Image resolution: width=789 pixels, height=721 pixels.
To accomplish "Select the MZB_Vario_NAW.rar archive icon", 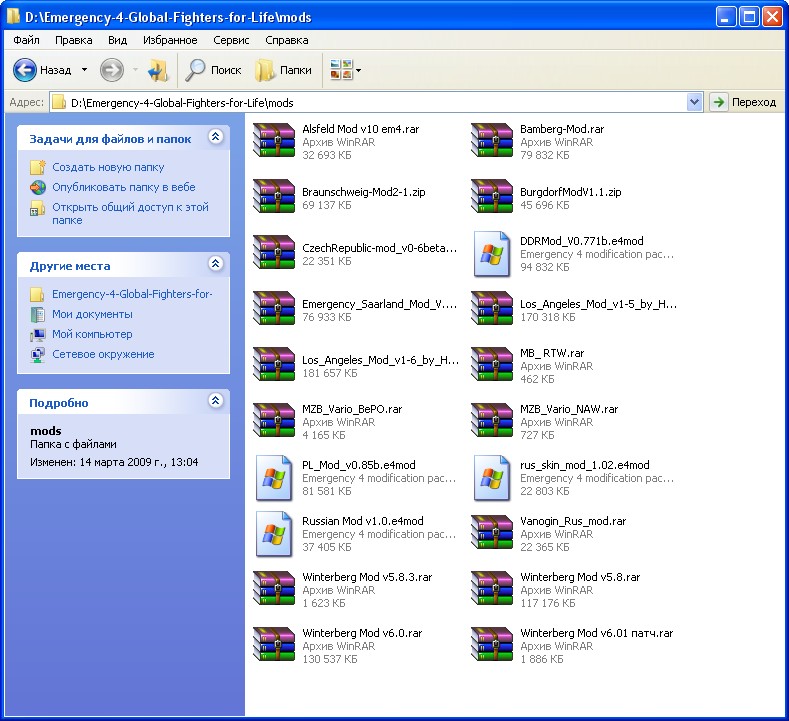I will point(492,420).
